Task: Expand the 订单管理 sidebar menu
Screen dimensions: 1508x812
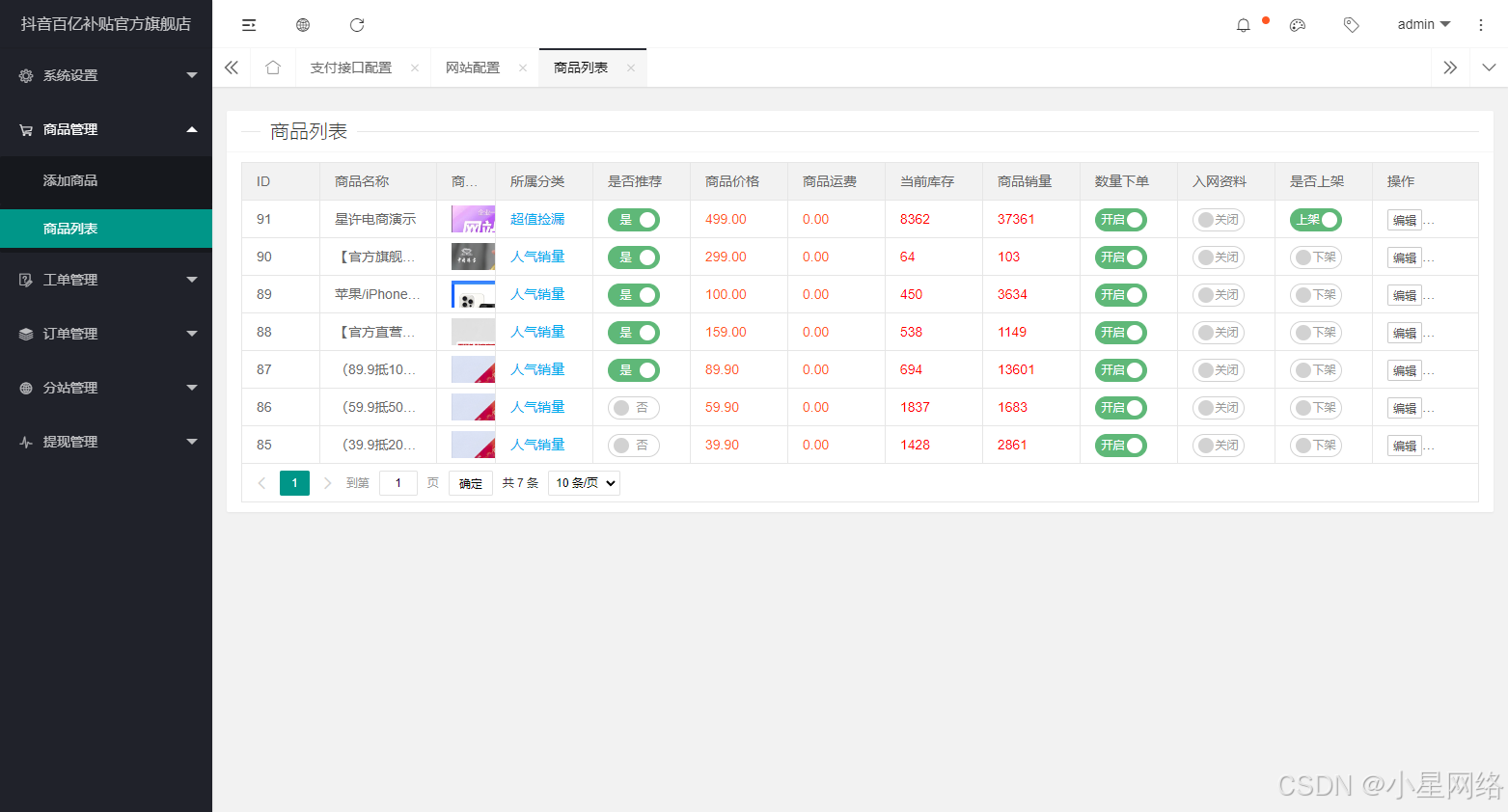Action: click(x=106, y=334)
